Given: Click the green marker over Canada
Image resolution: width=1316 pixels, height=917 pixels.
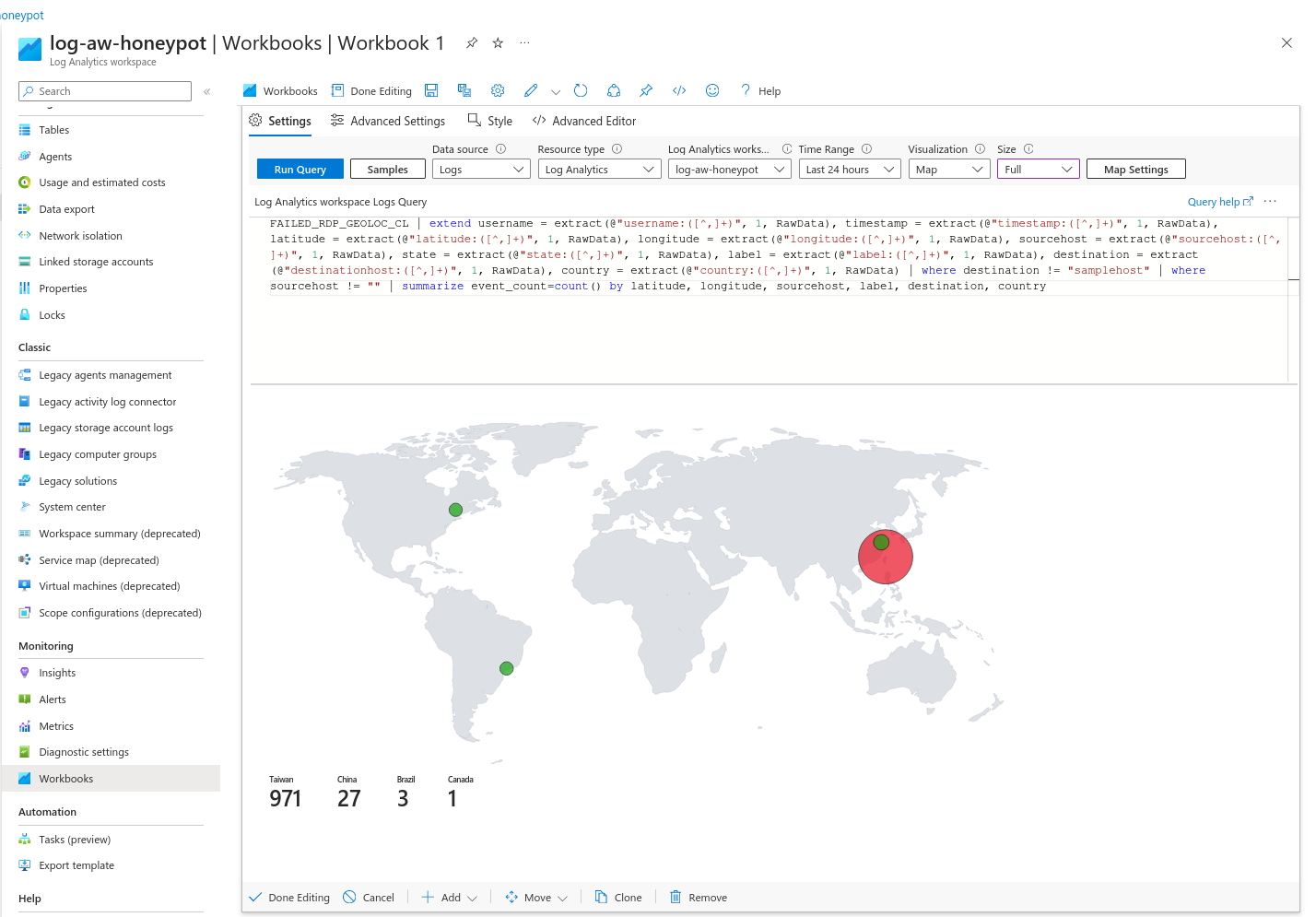Looking at the screenshot, I should 455,510.
